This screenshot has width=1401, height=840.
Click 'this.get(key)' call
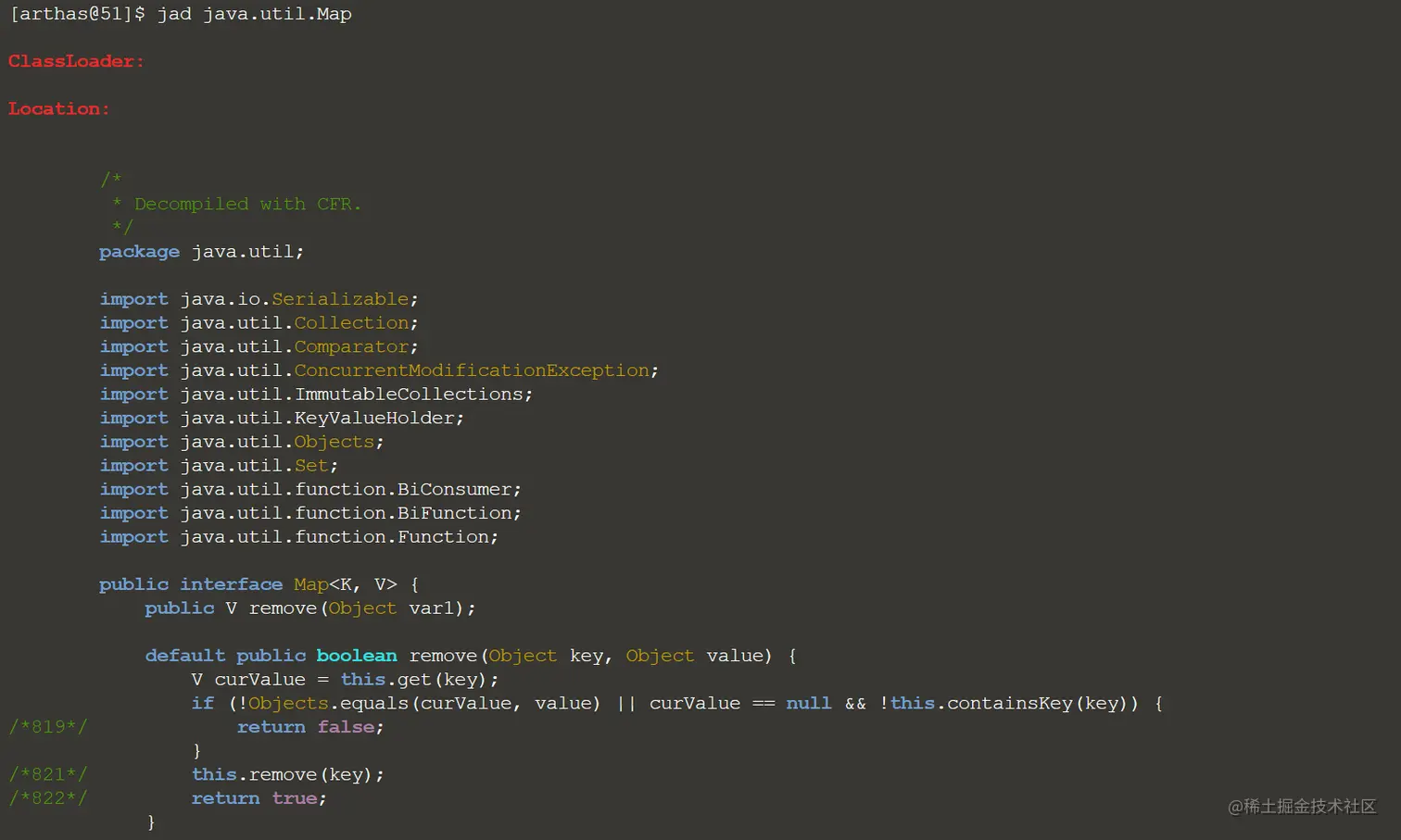[x=413, y=680]
